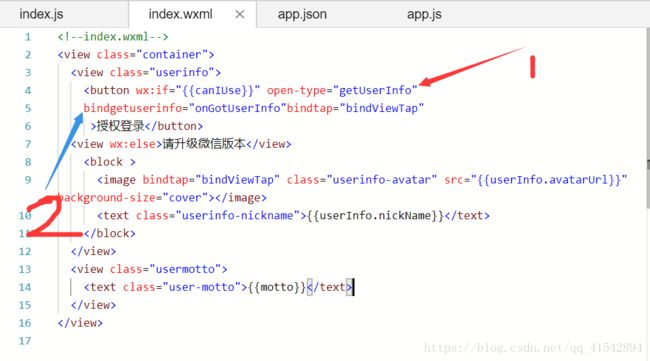
Task: Click line number 17 in gutter
Action: (x=25, y=341)
